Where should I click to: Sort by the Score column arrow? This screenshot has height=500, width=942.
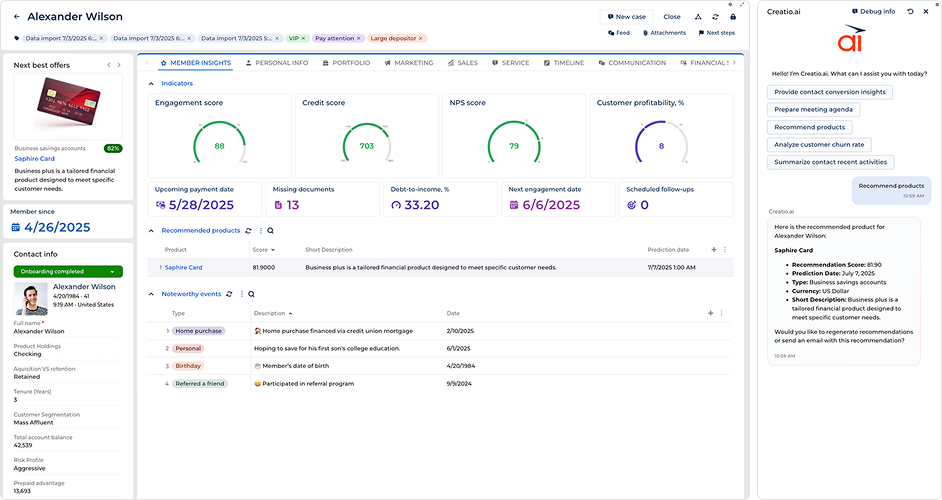pyautogui.click(x=273, y=250)
